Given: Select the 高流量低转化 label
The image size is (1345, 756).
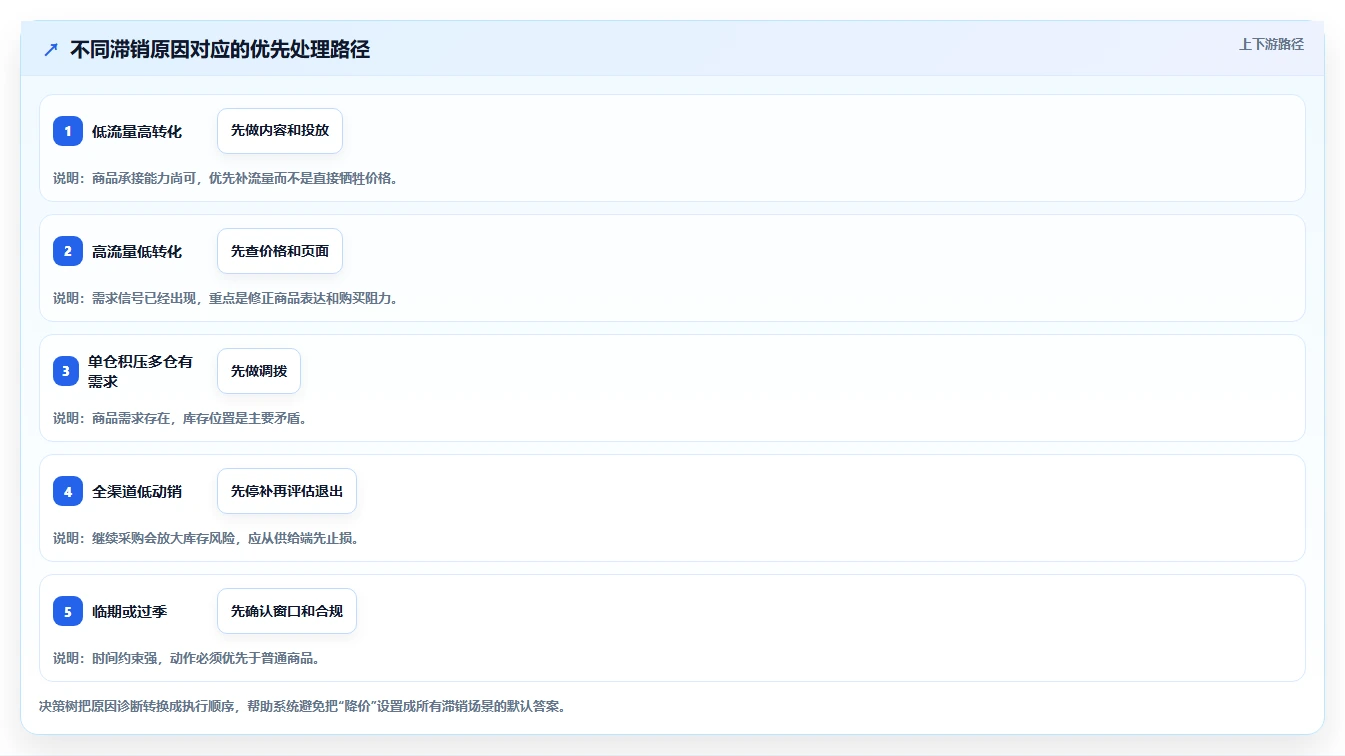Looking at the screenshot, I should coord(137,252).
